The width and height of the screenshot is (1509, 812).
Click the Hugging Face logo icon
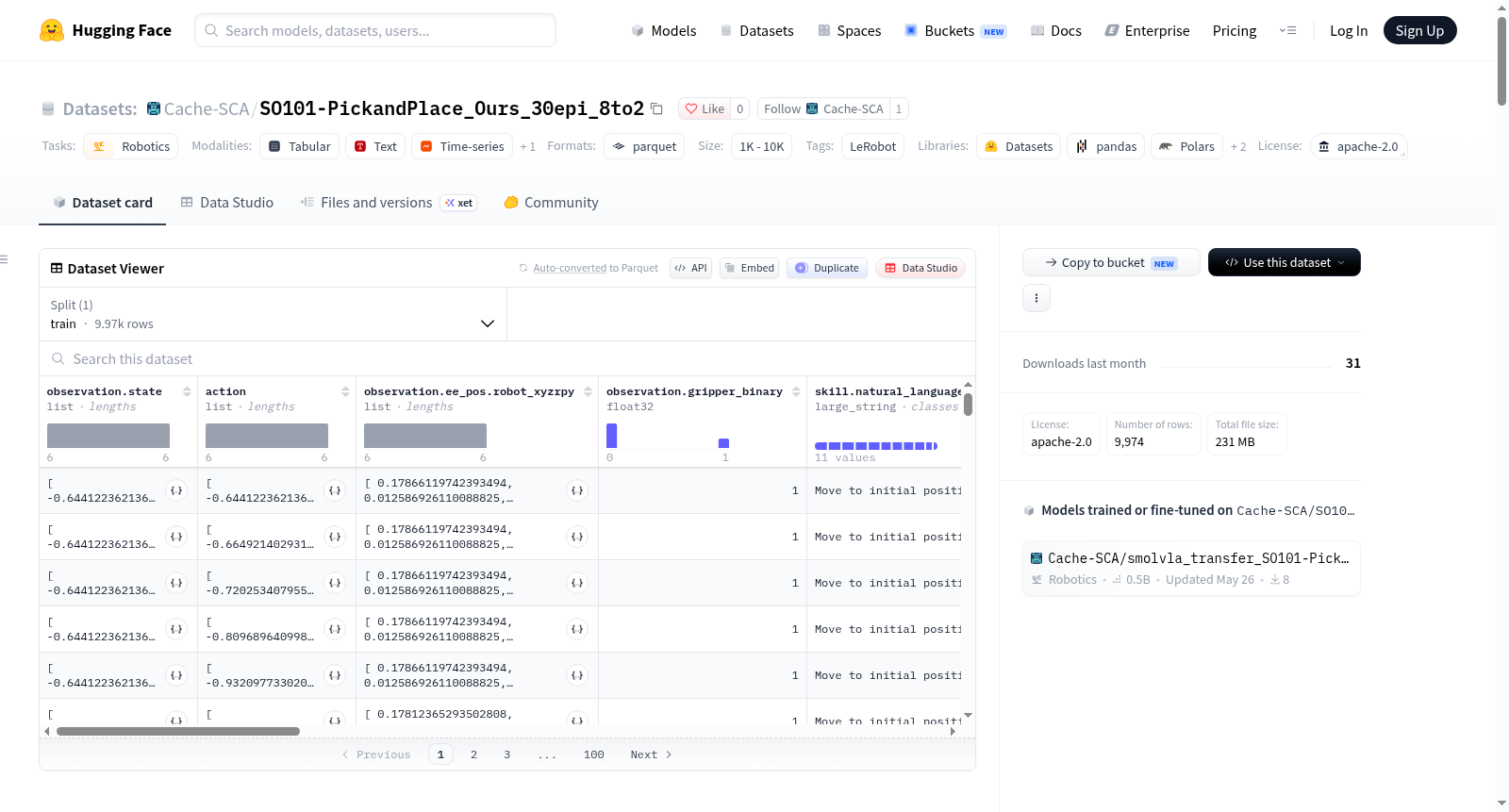(x=52, y=30)
